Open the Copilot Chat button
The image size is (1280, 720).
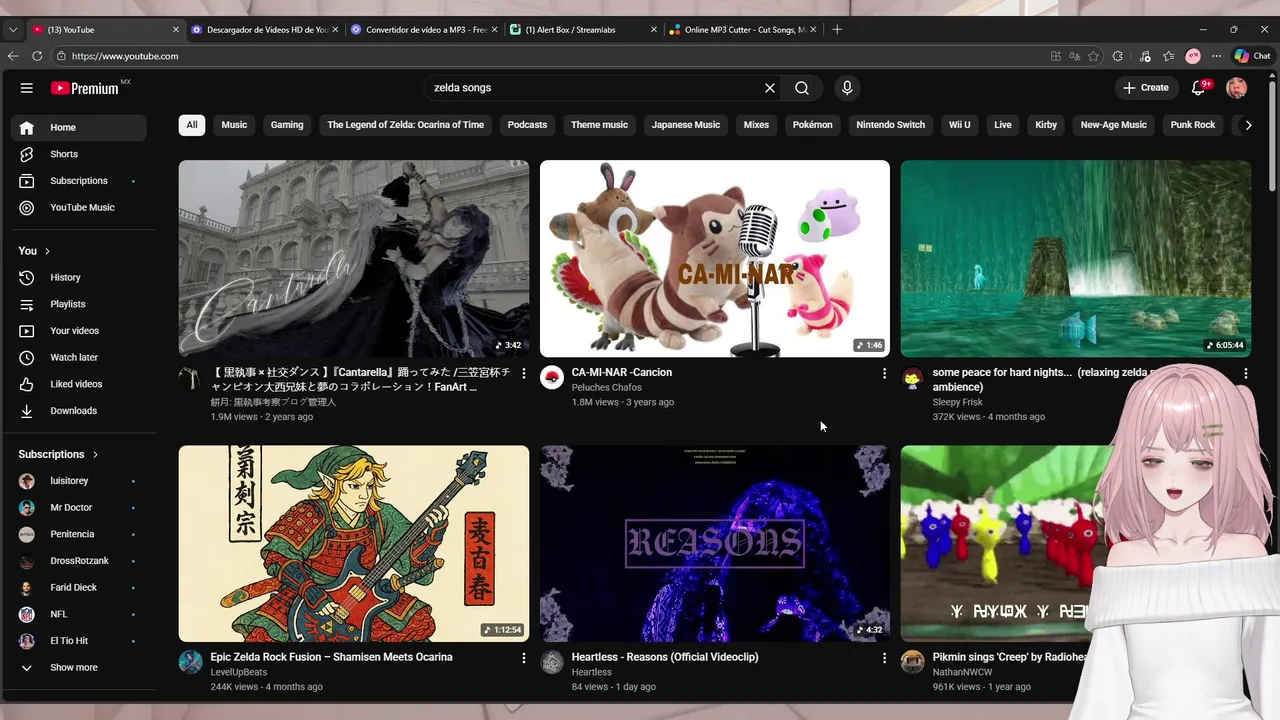tap(1252, 56)
